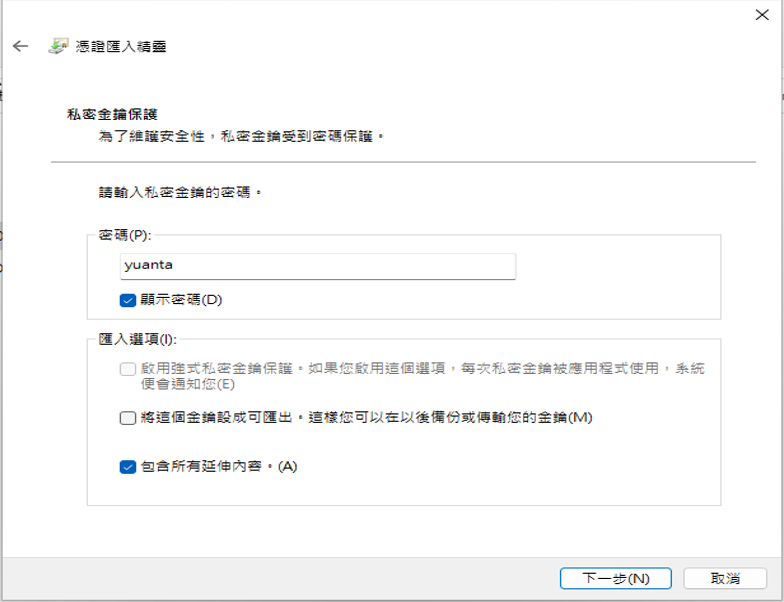Proceed with the 下一步(N) button
The image size is (784, 602).
point(616,578)
